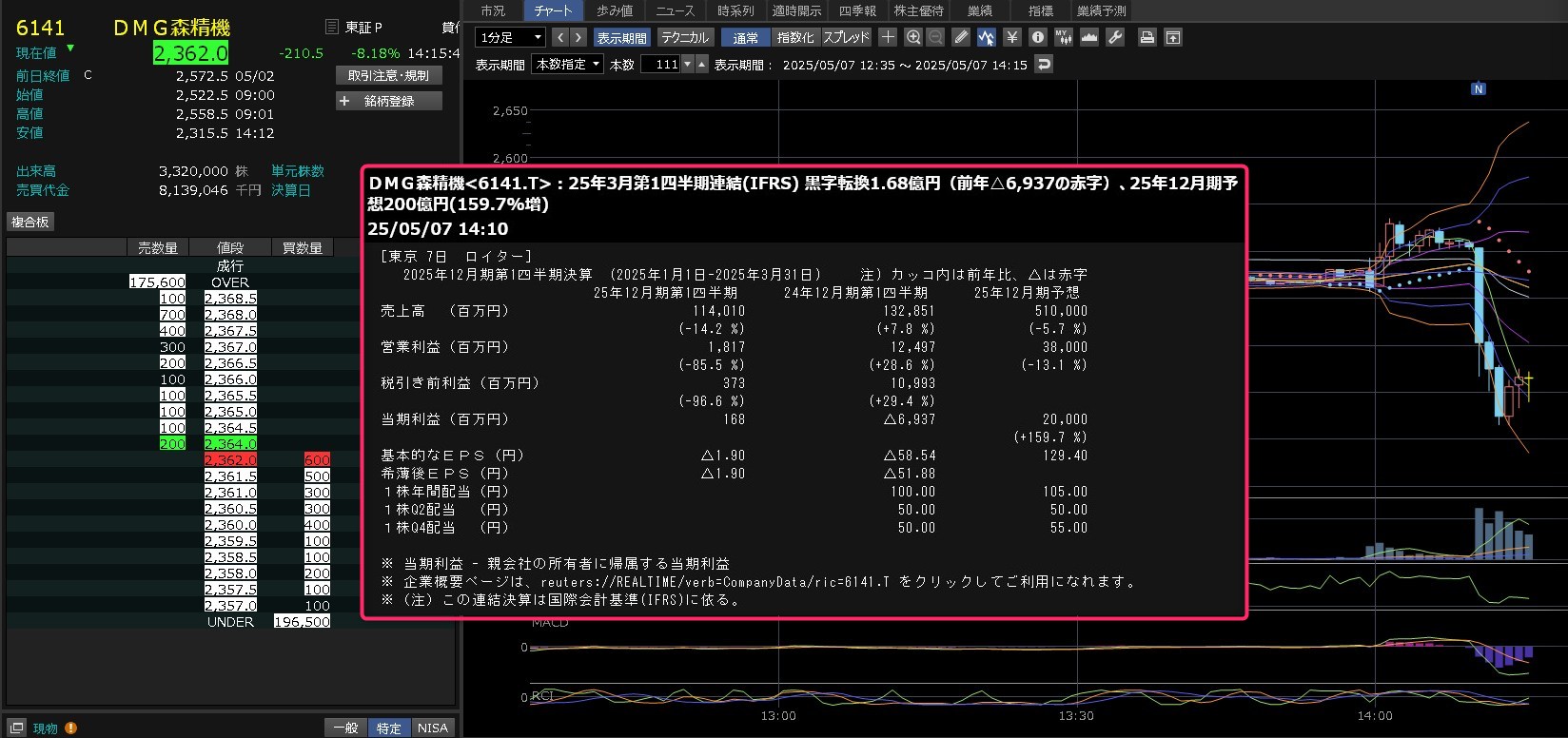Open the 1分足 timeframe dropdown
Viewport: 1568px width, 738px height.
pyautogui.click(x=510, y=37)
